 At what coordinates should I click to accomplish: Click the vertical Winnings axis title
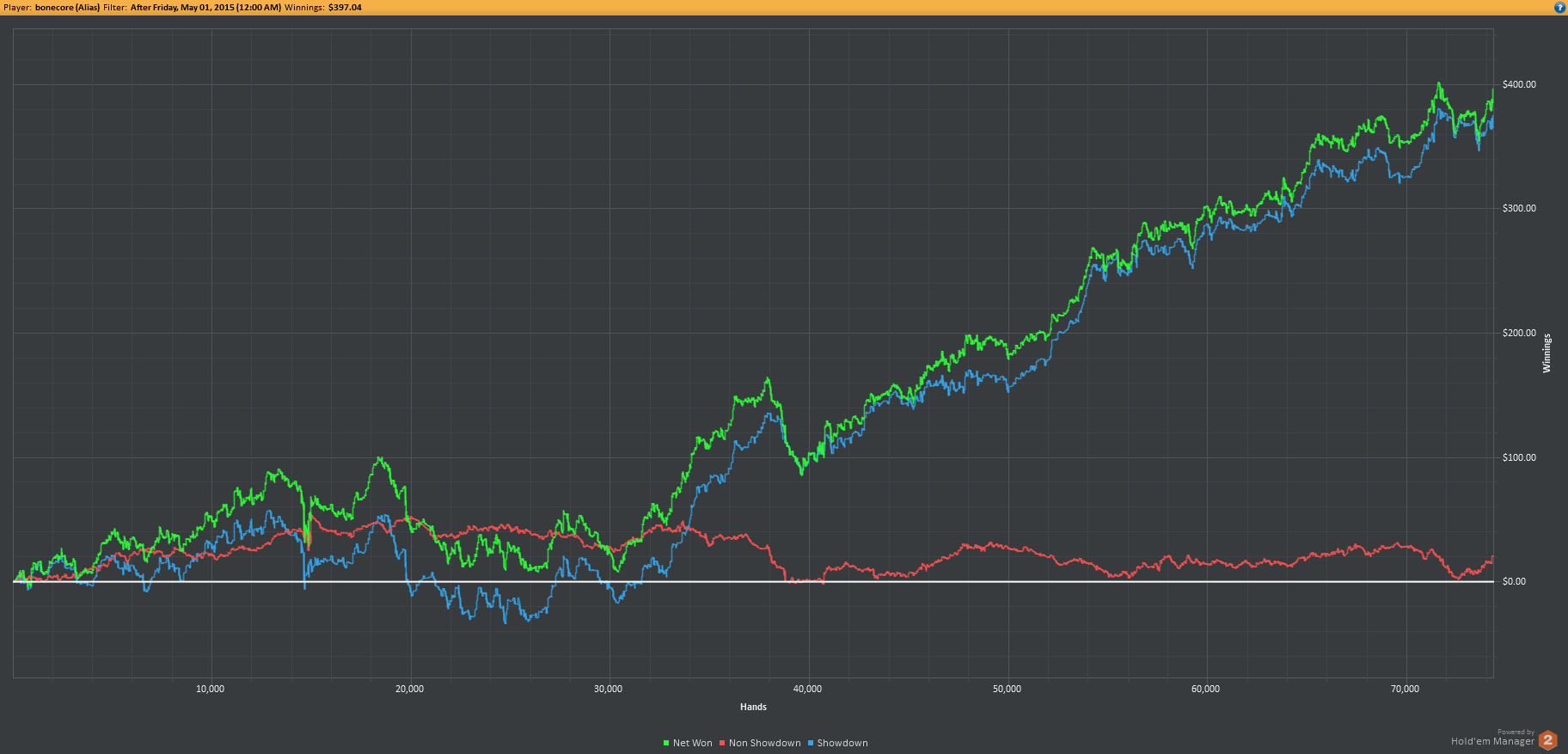tap(1547, 353)
